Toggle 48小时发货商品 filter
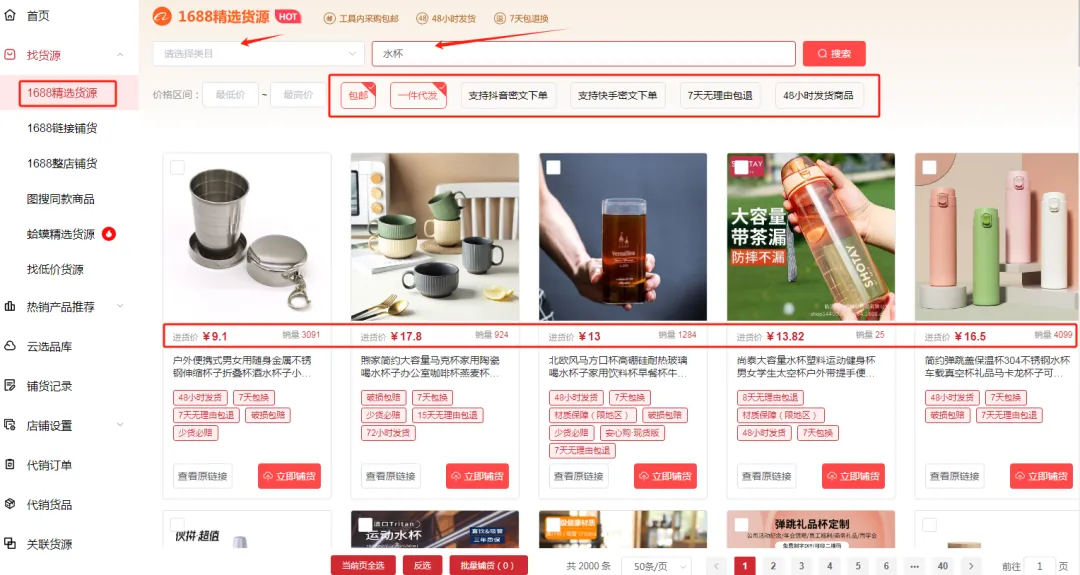The height and width of the screenshot is (575, 1080). [x=818, y=96]
